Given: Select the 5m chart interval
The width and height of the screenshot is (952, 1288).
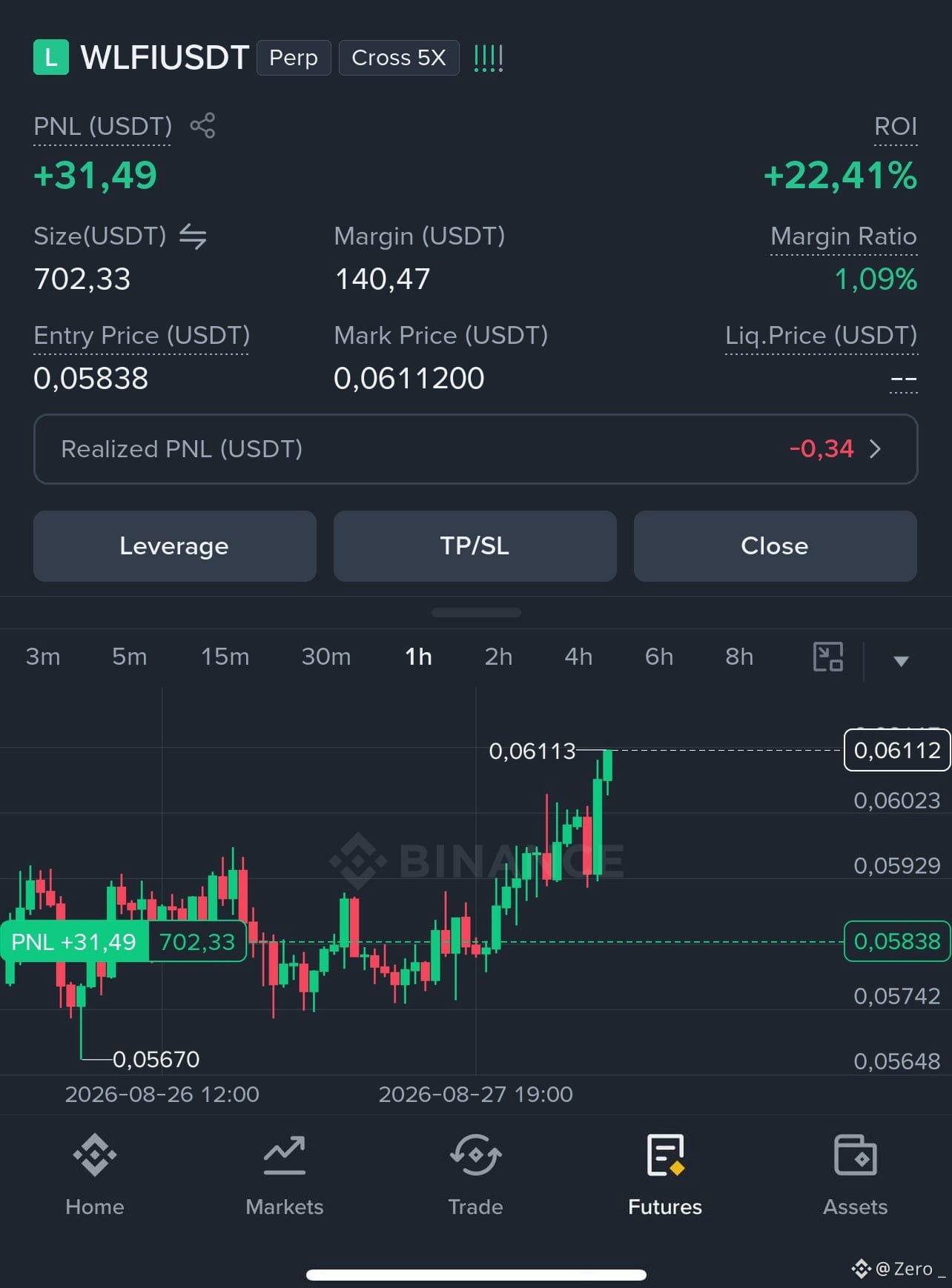Looking at the screenshot, I should 130,657.
